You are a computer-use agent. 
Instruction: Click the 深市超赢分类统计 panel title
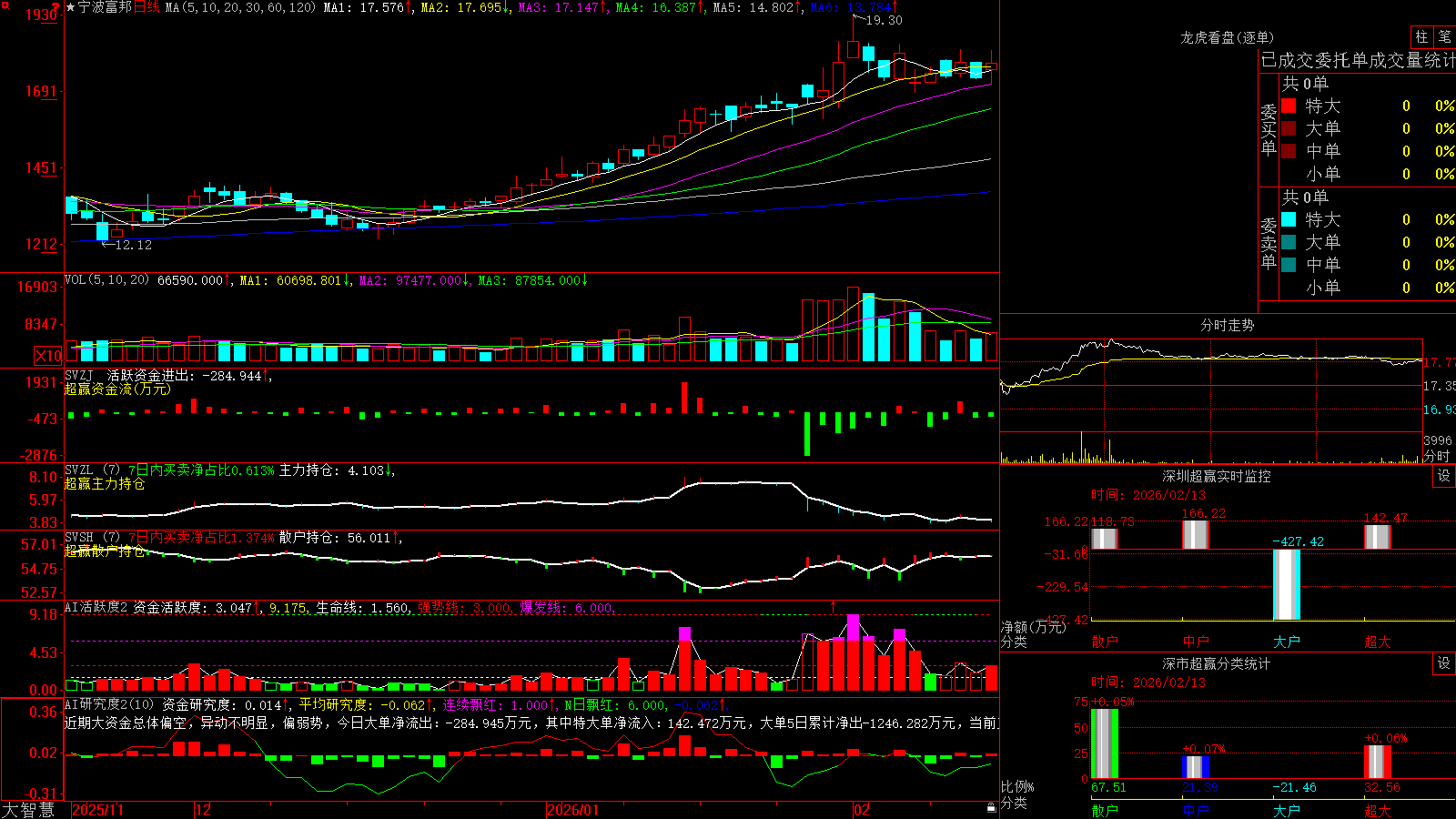pyautogui.click(x=1217, y=663)
